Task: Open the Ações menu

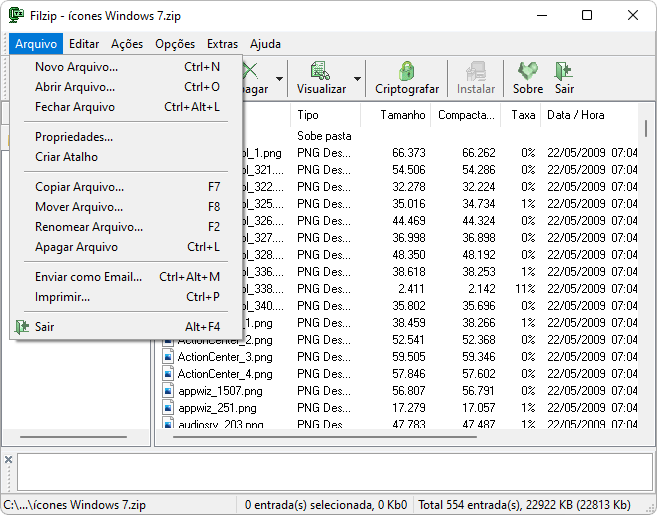Action: coord(127,44)
